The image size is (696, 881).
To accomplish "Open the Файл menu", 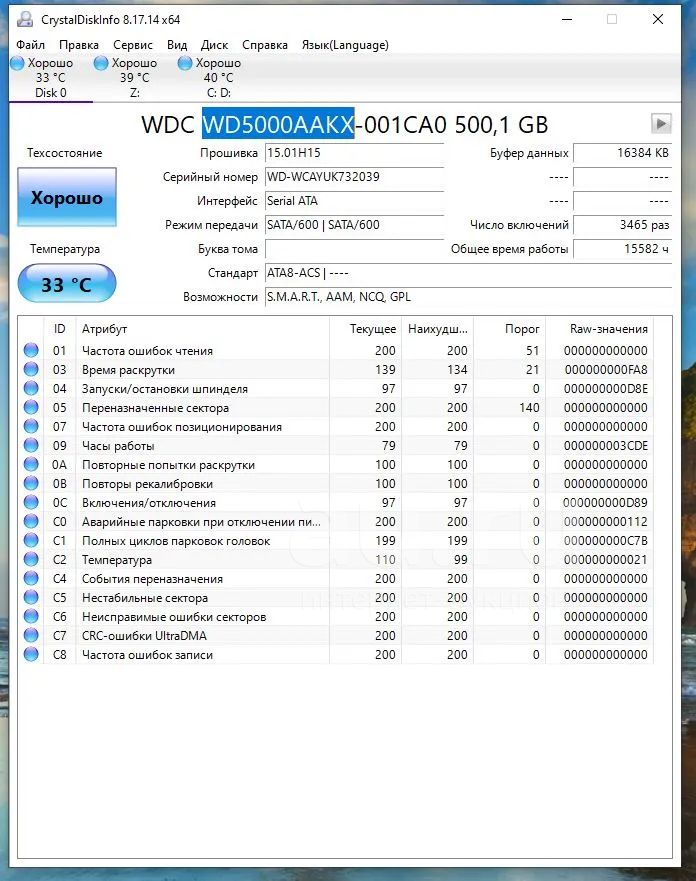I will 30,45.
